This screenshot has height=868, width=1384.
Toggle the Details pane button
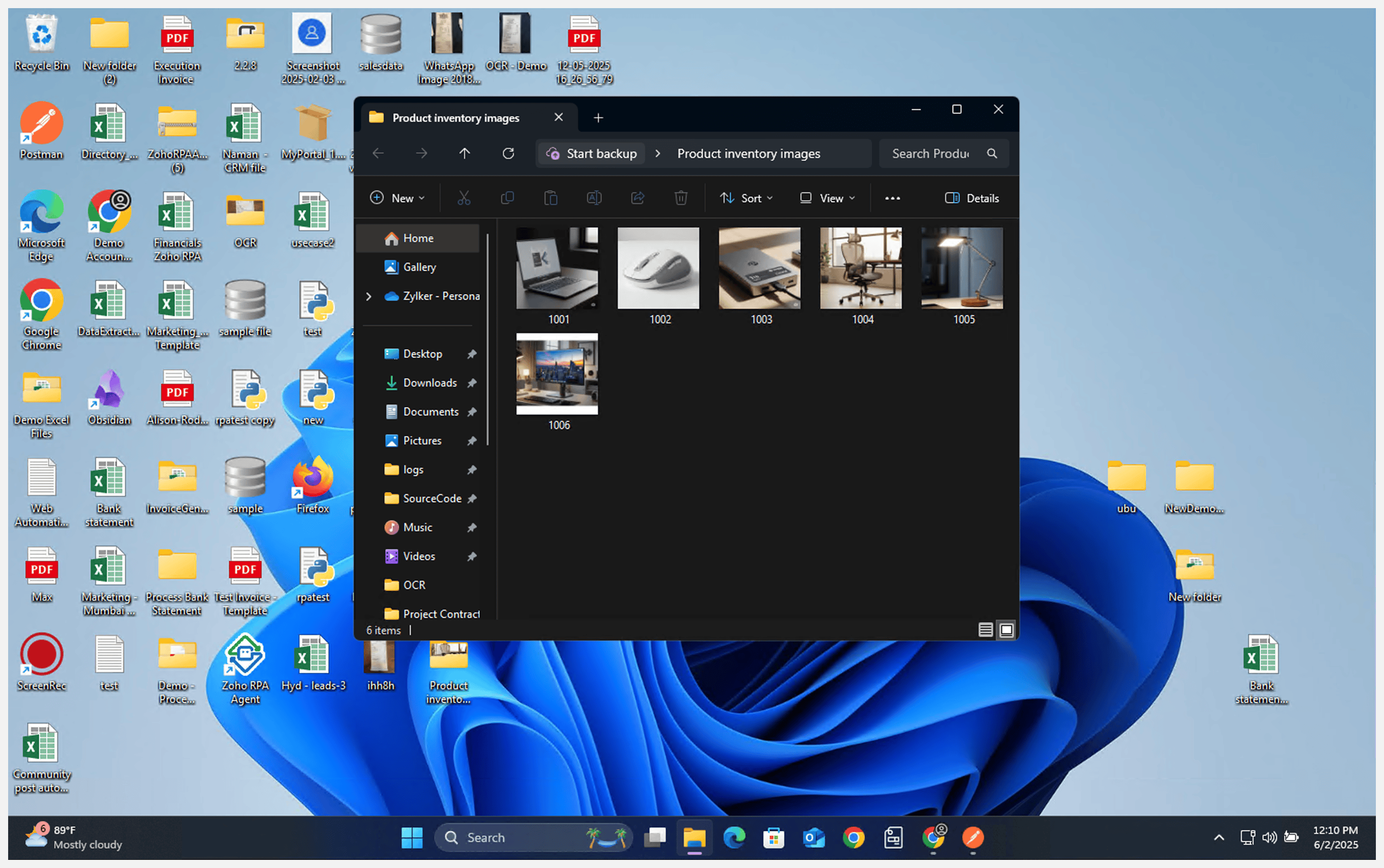[x=972, y=198]
